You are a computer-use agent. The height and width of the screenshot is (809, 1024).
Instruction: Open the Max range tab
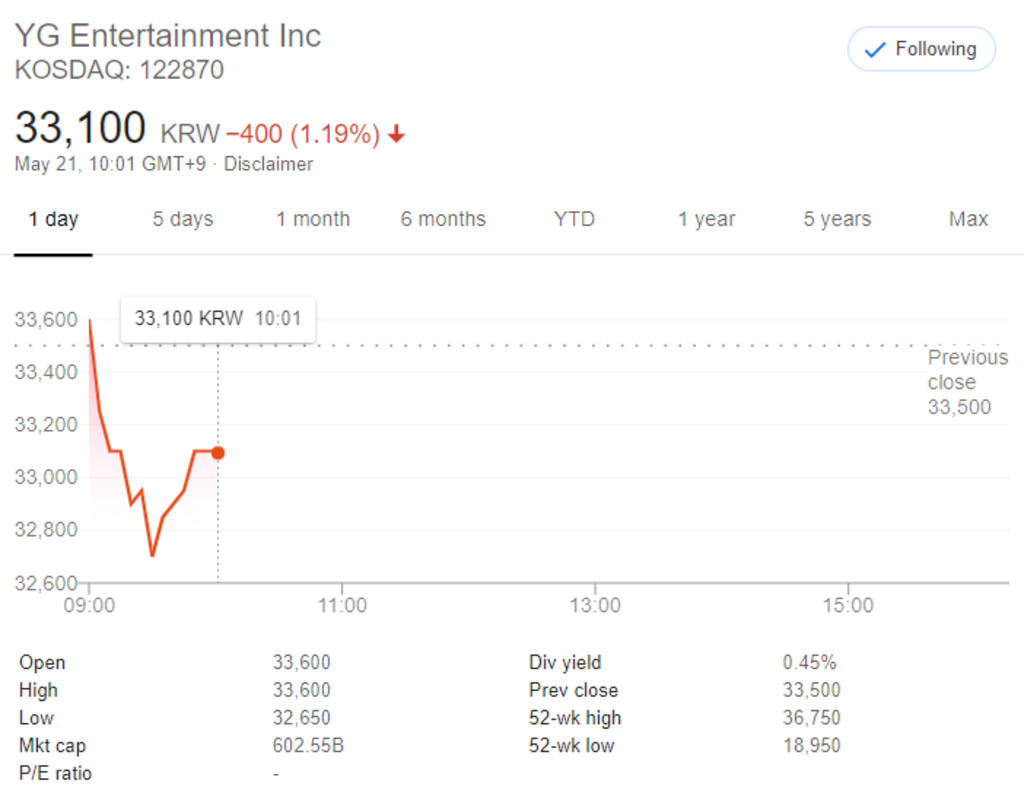(968, 219)
